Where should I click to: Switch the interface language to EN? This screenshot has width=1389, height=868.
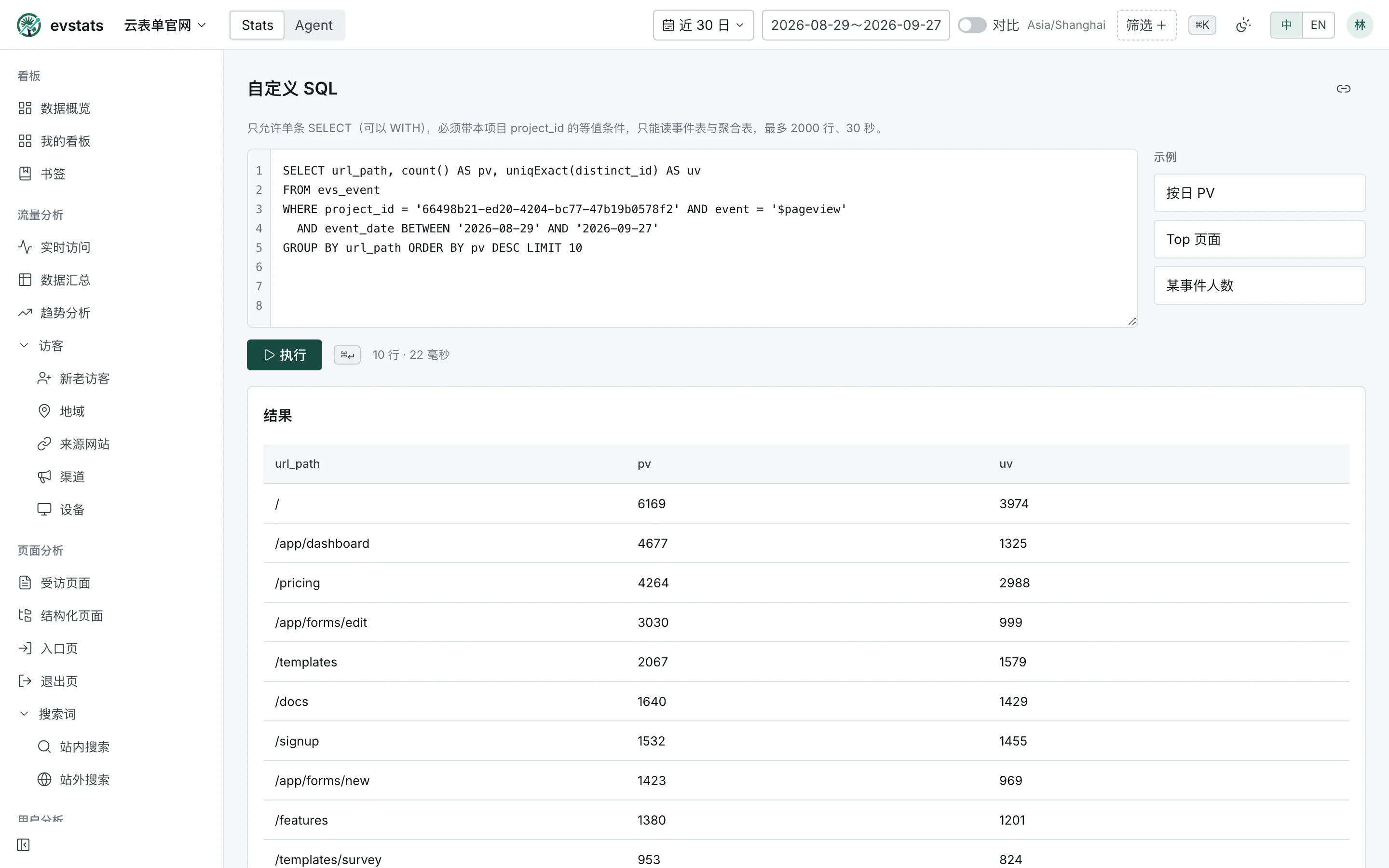pyautogui.click(x=1318, y=25)
